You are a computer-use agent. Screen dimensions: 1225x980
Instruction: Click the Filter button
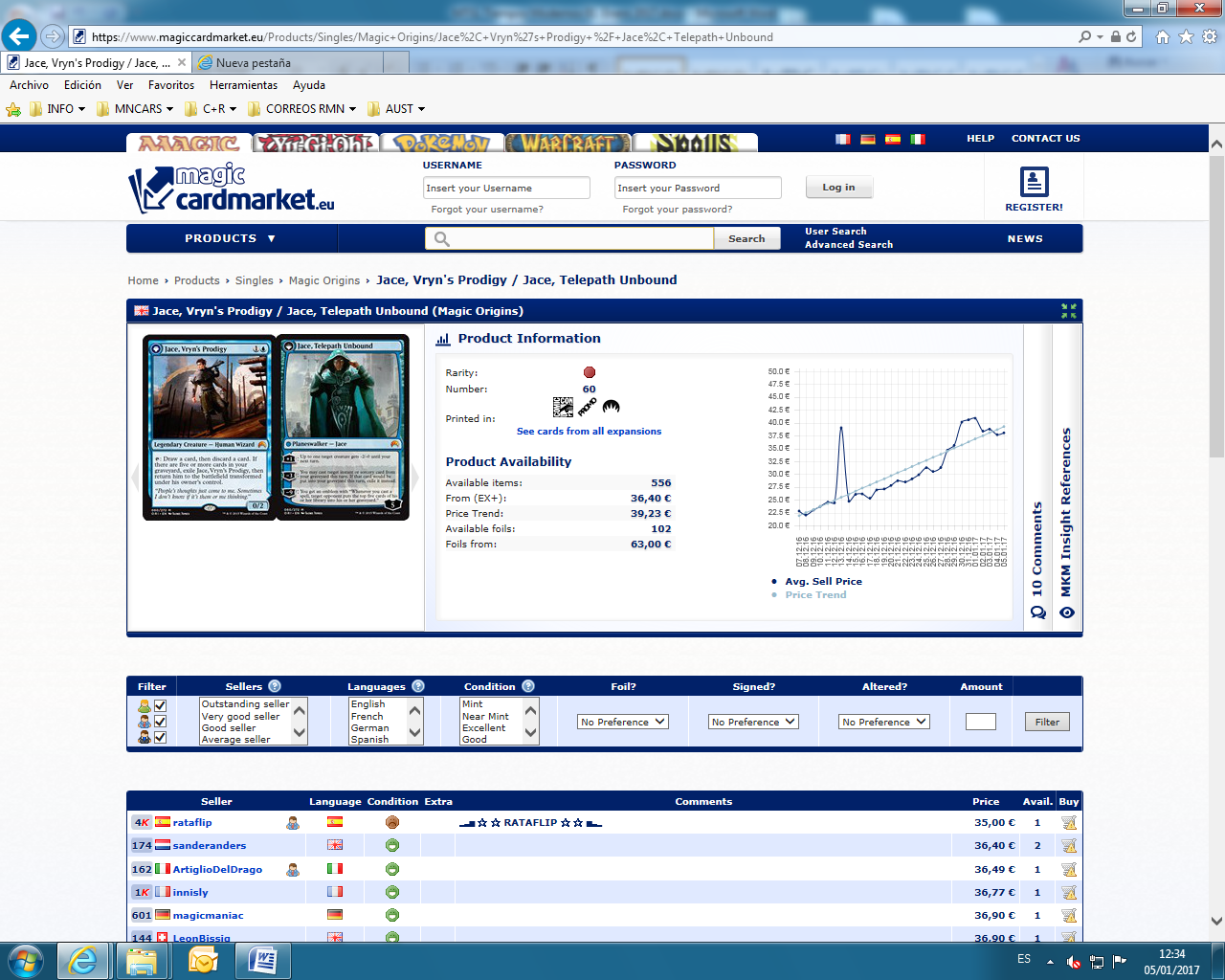click(1047, 722)
